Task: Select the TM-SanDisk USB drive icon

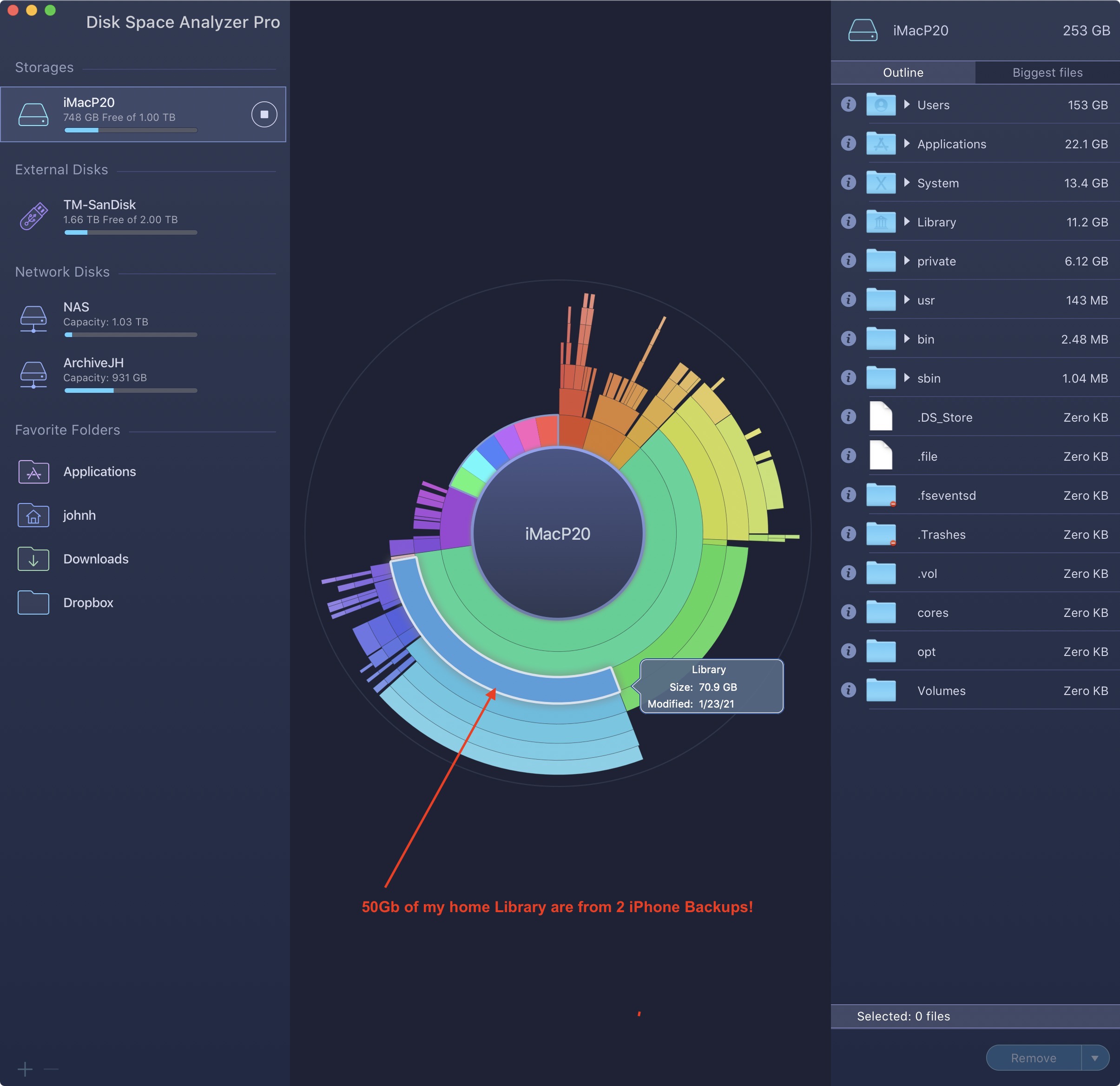Action: pyautogui.click(x=34, y=216)
